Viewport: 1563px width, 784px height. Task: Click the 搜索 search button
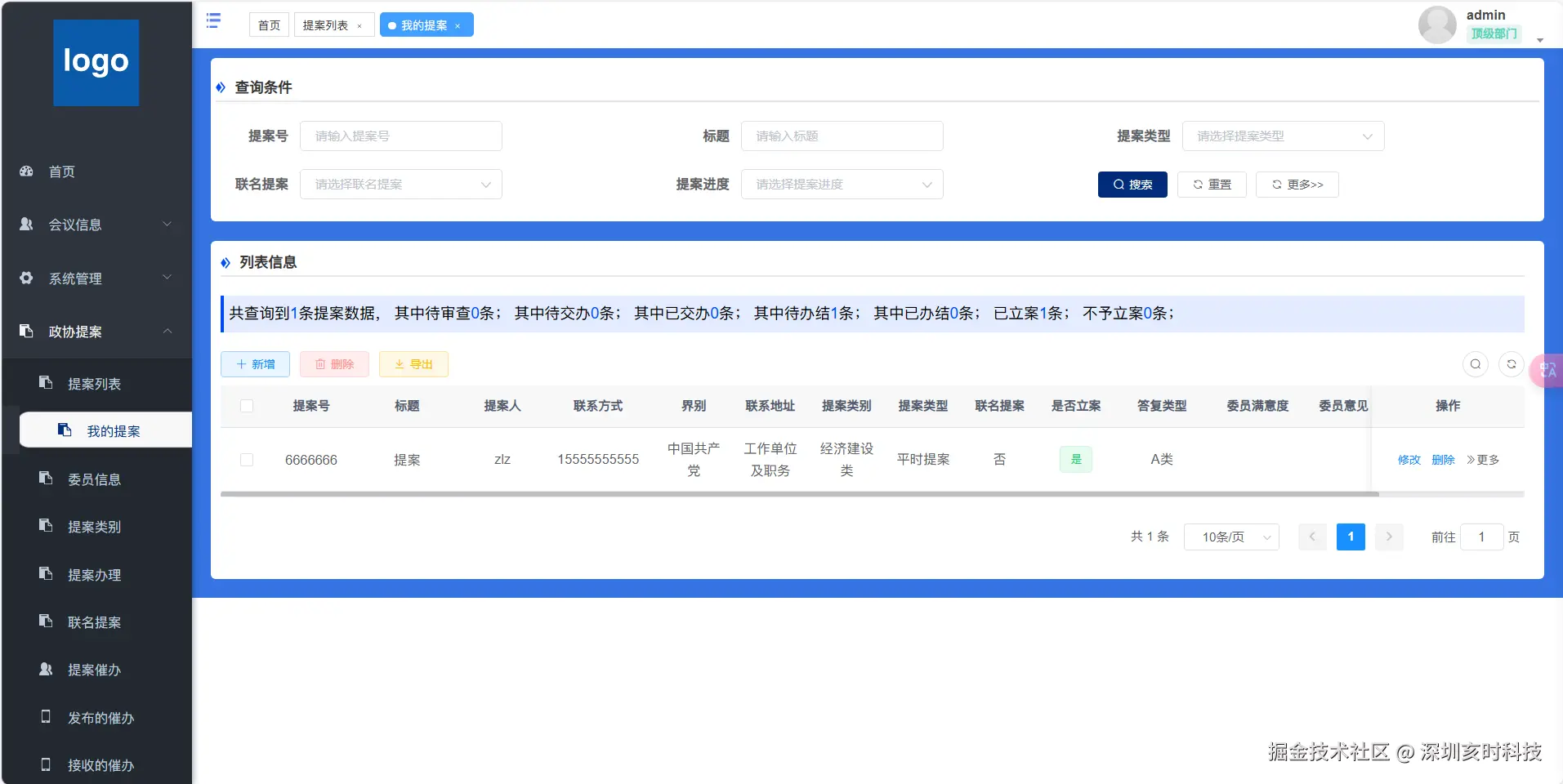click(1132, 185)
